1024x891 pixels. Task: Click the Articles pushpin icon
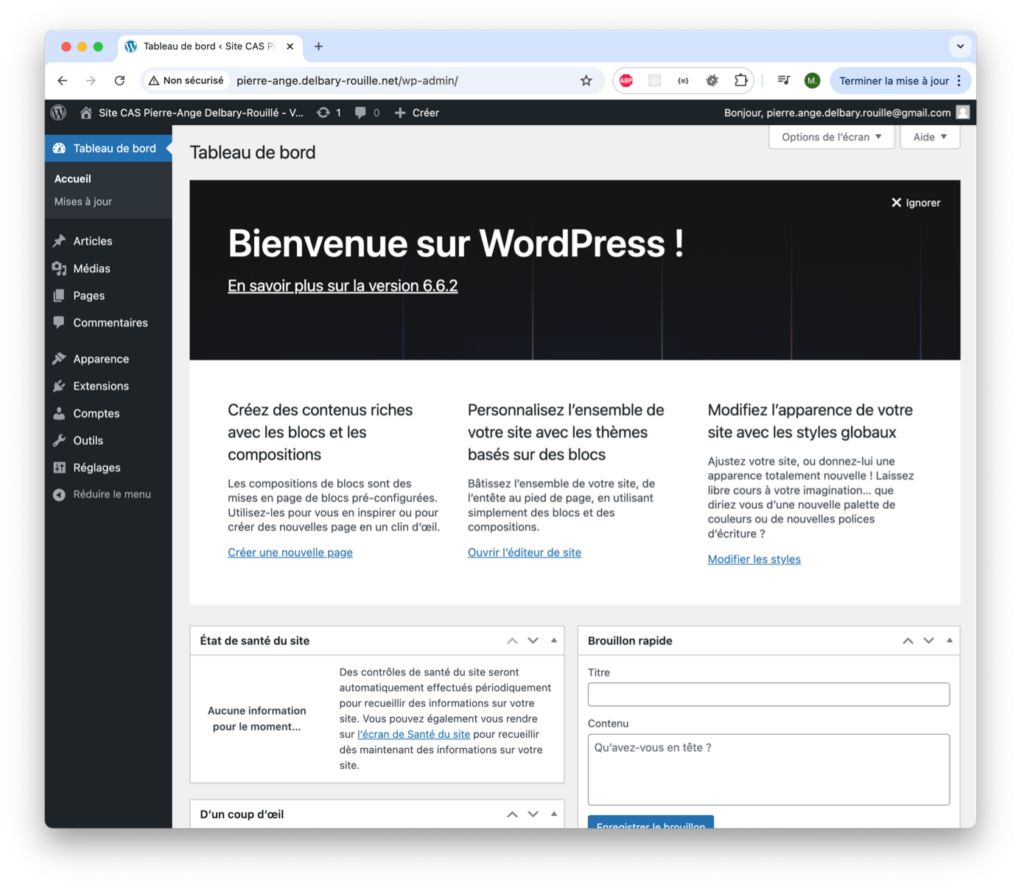coord(59,241)
